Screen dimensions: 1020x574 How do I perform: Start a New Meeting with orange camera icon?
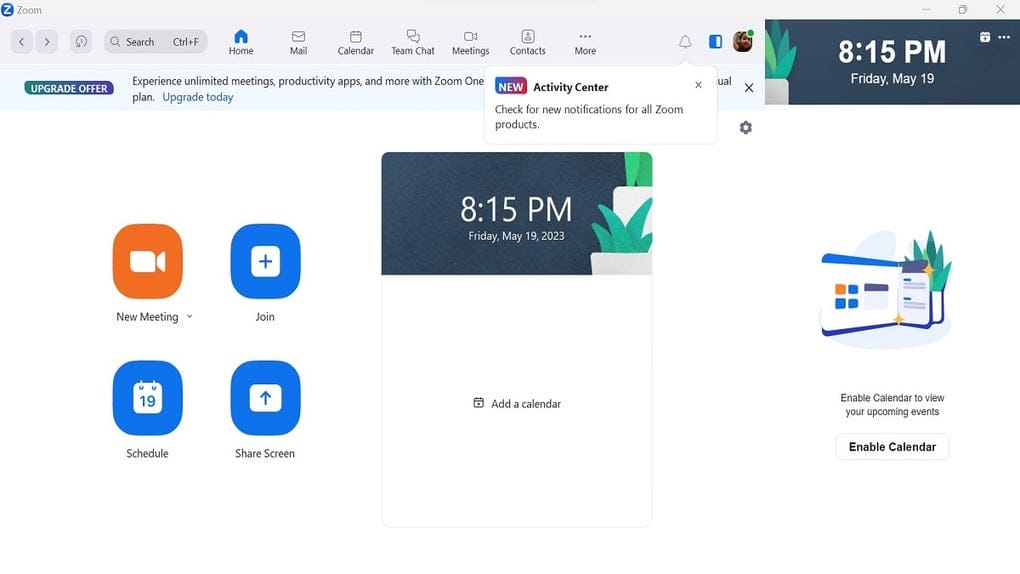148,261
